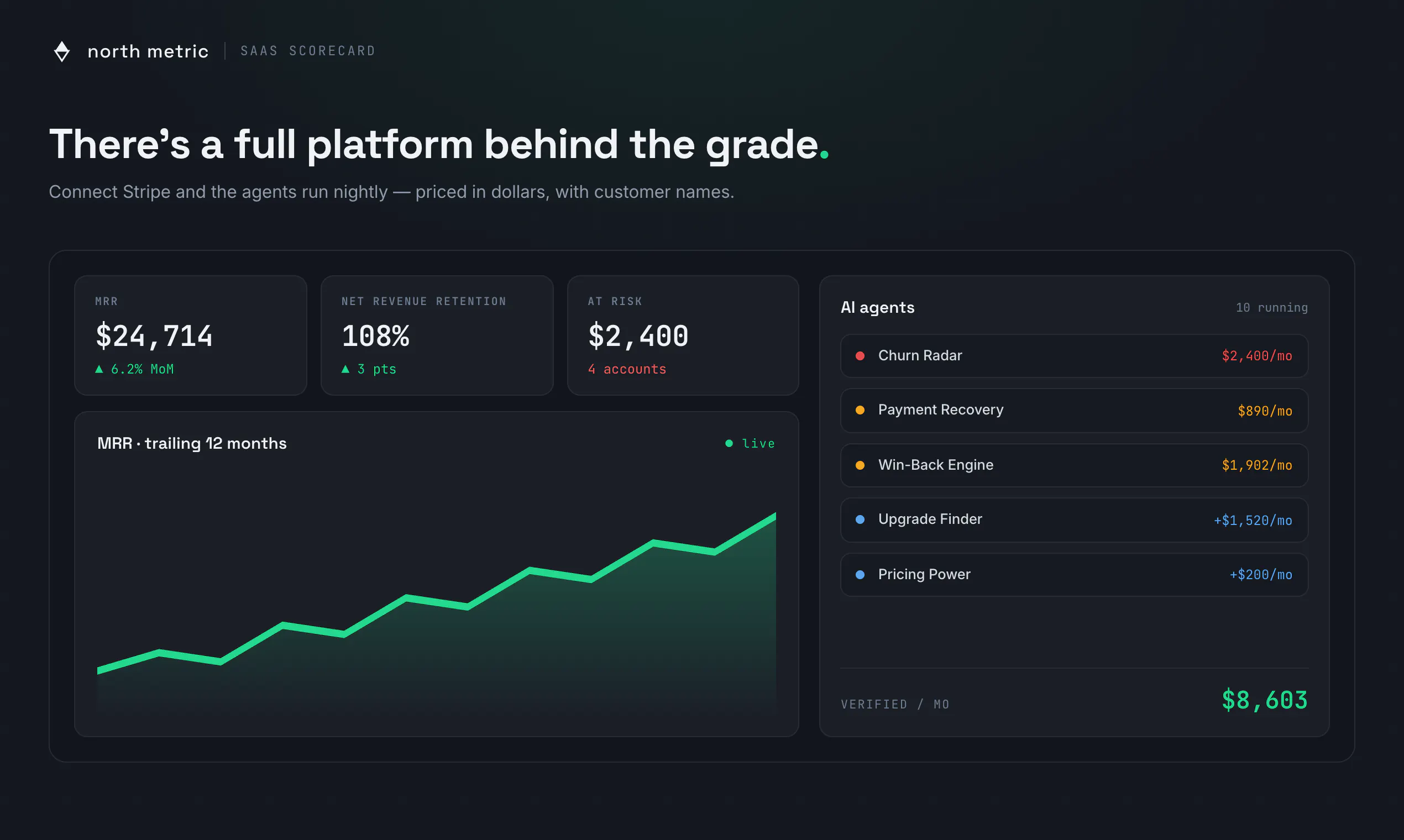Click the 'AI agents' panel heading
1404x840 pixels.
click(878, 307)
